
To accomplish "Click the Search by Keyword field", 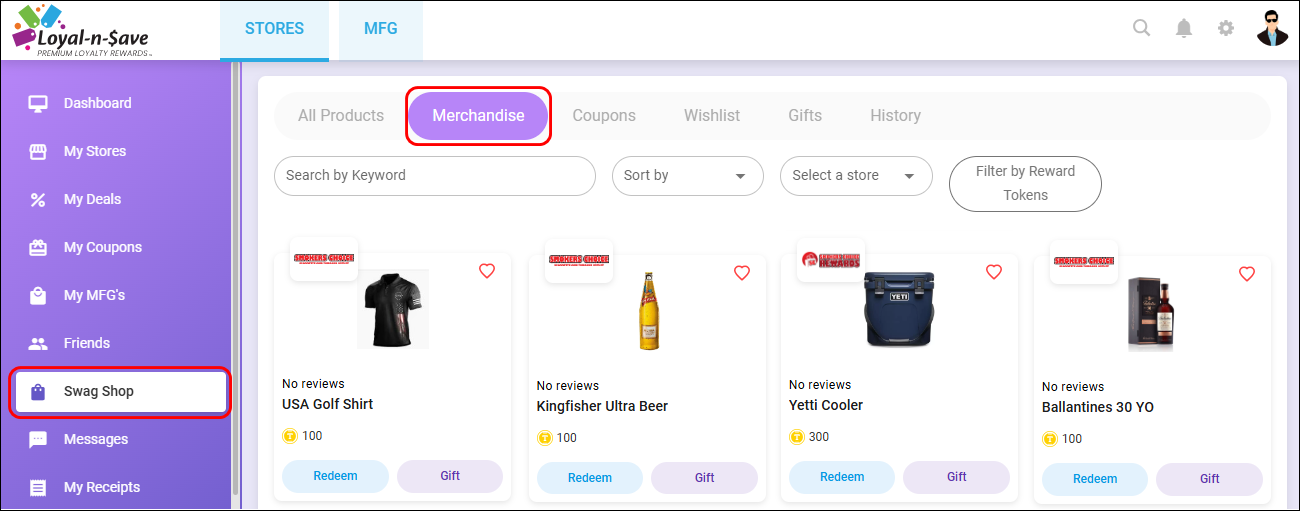I will click(x=435, y=176).
